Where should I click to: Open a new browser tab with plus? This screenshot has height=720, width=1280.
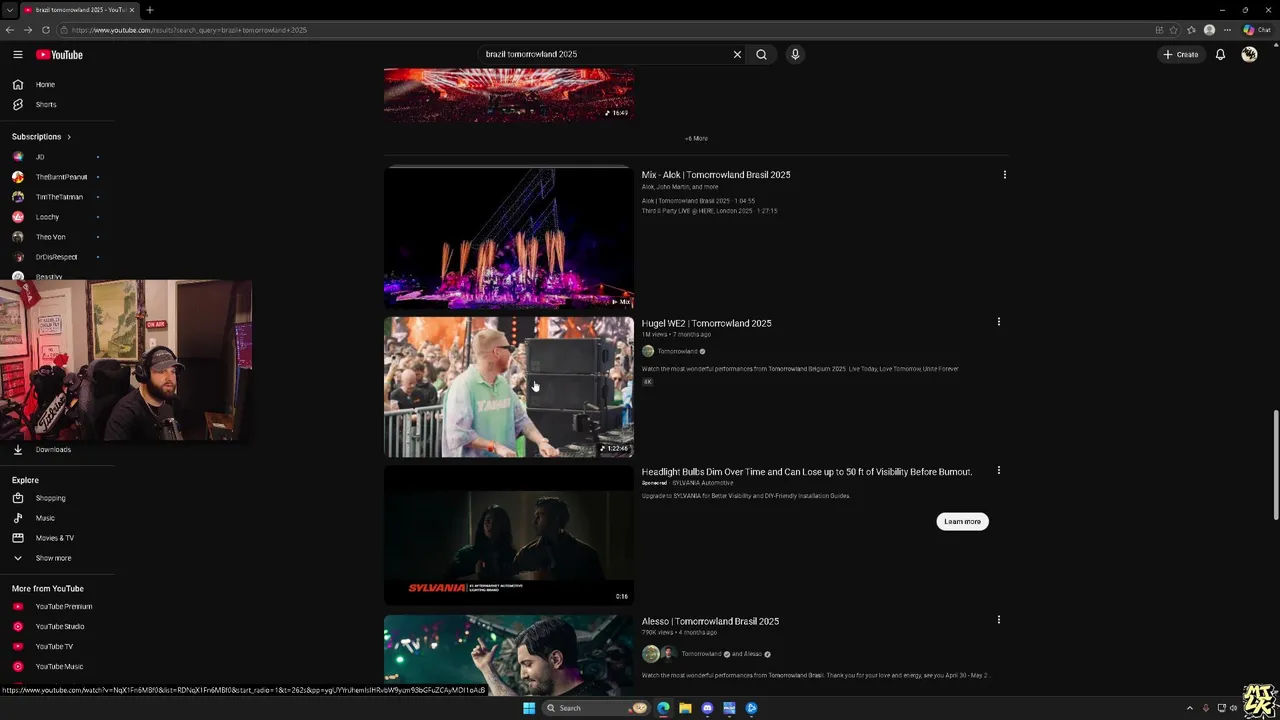[149, 10]
